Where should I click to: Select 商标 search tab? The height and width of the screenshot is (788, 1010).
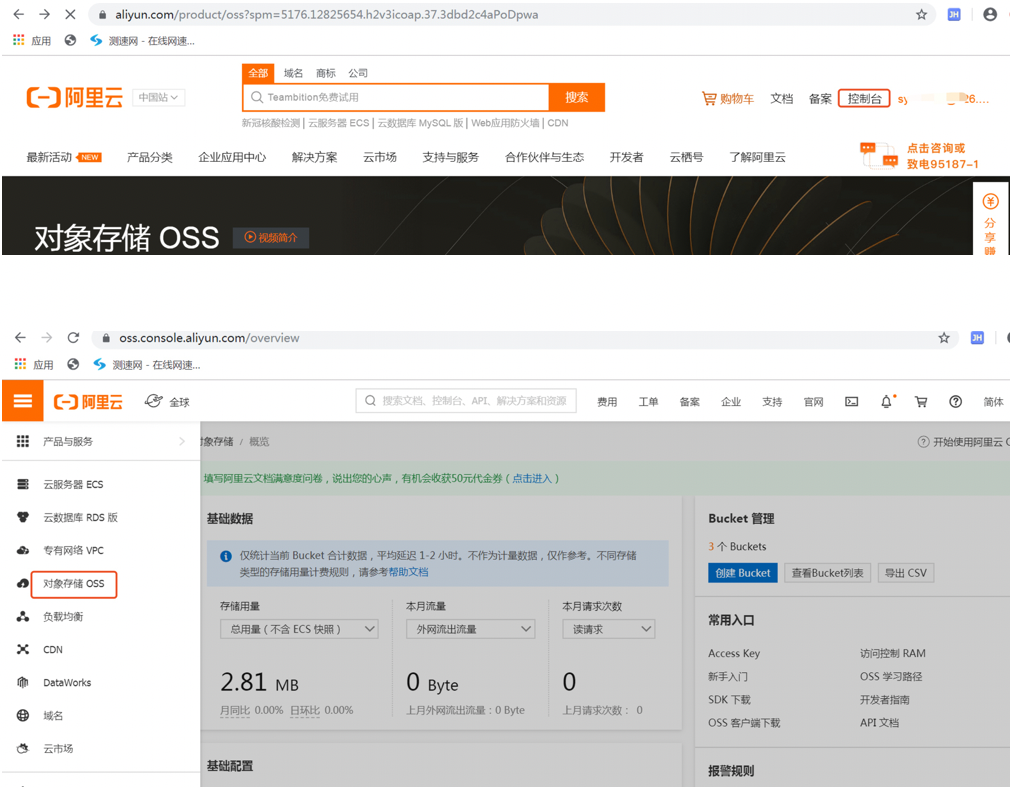coord(326,73)
